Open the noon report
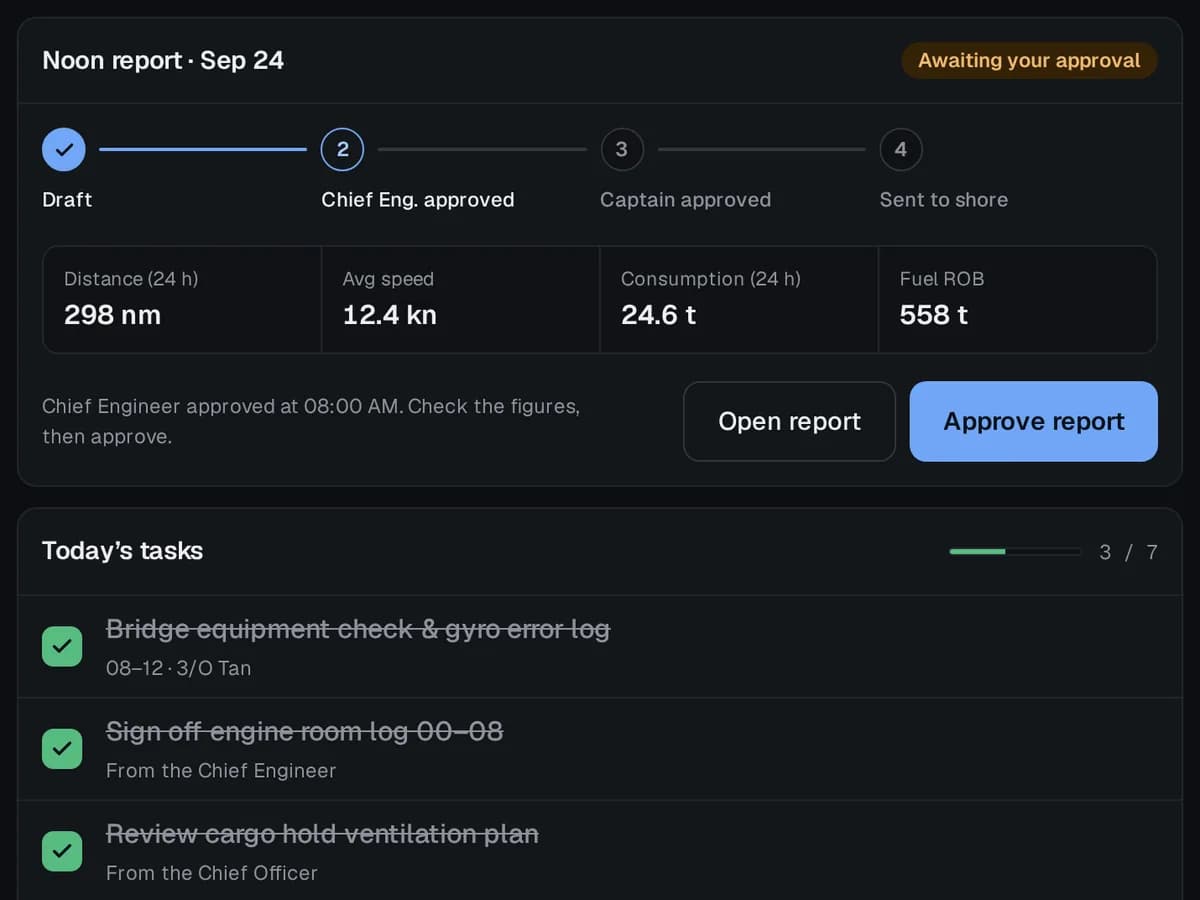 pyautogui.click(x=789, y=421)
